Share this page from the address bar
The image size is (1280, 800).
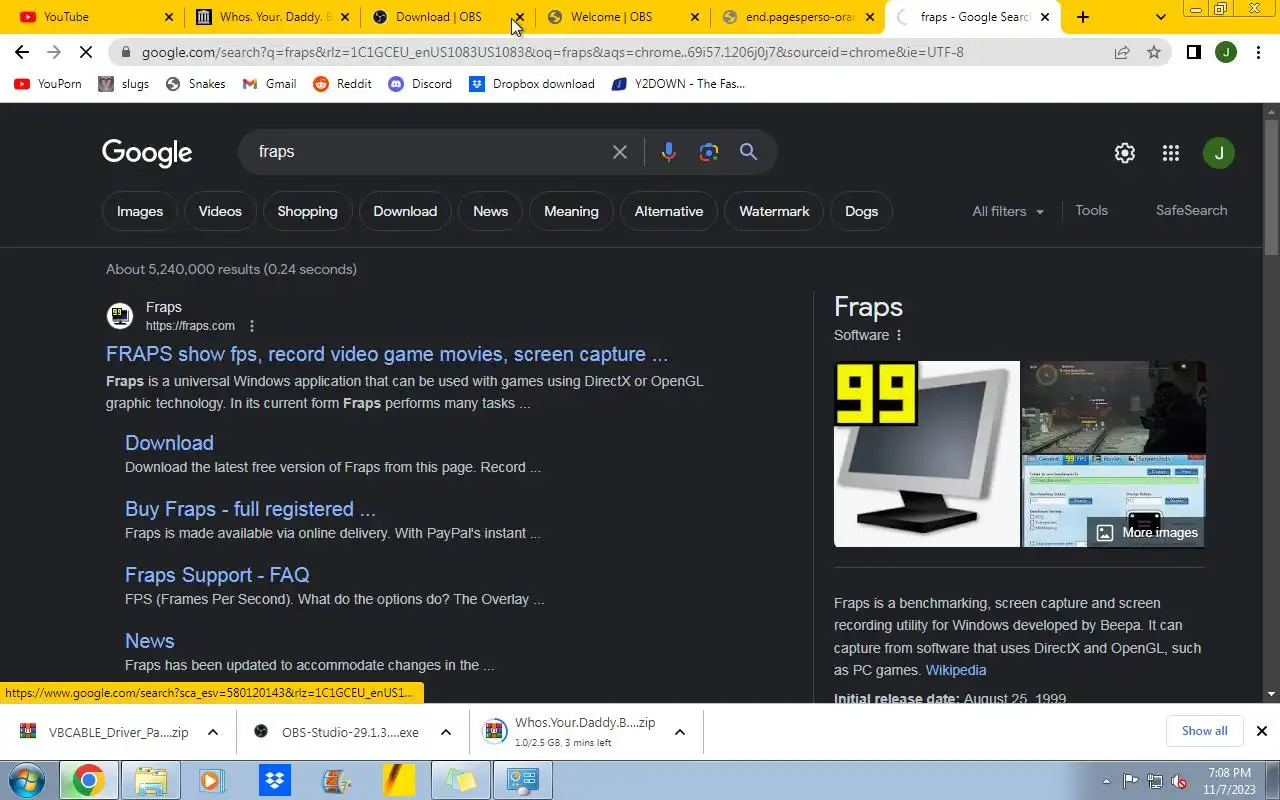[1122, 52]
